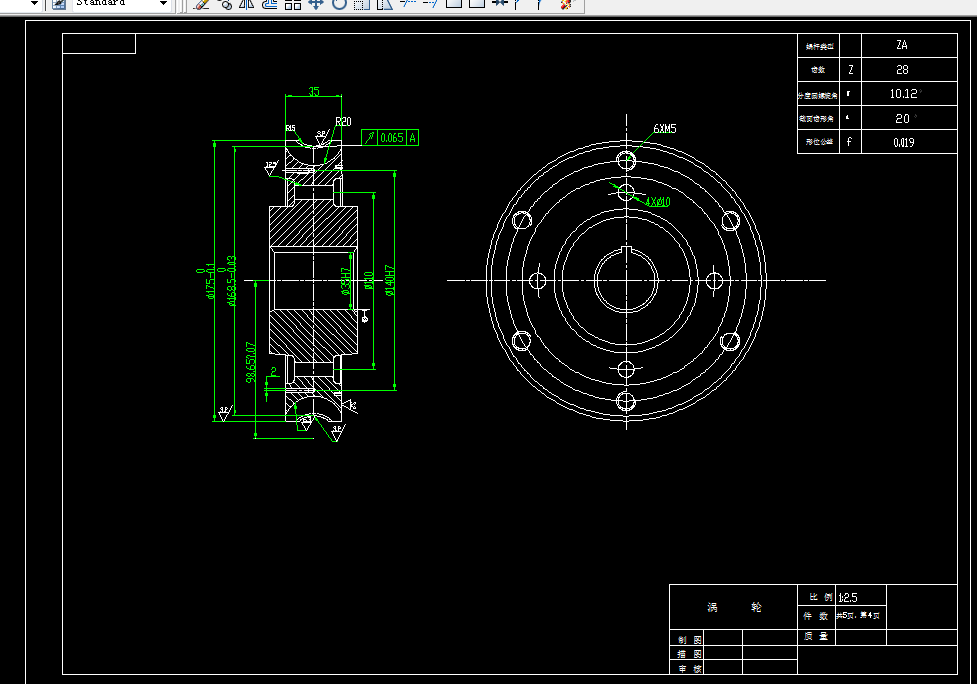Click datum letter A in tolerance frame
The height and width of the screenshot is (684, 977).
point(412,138)
